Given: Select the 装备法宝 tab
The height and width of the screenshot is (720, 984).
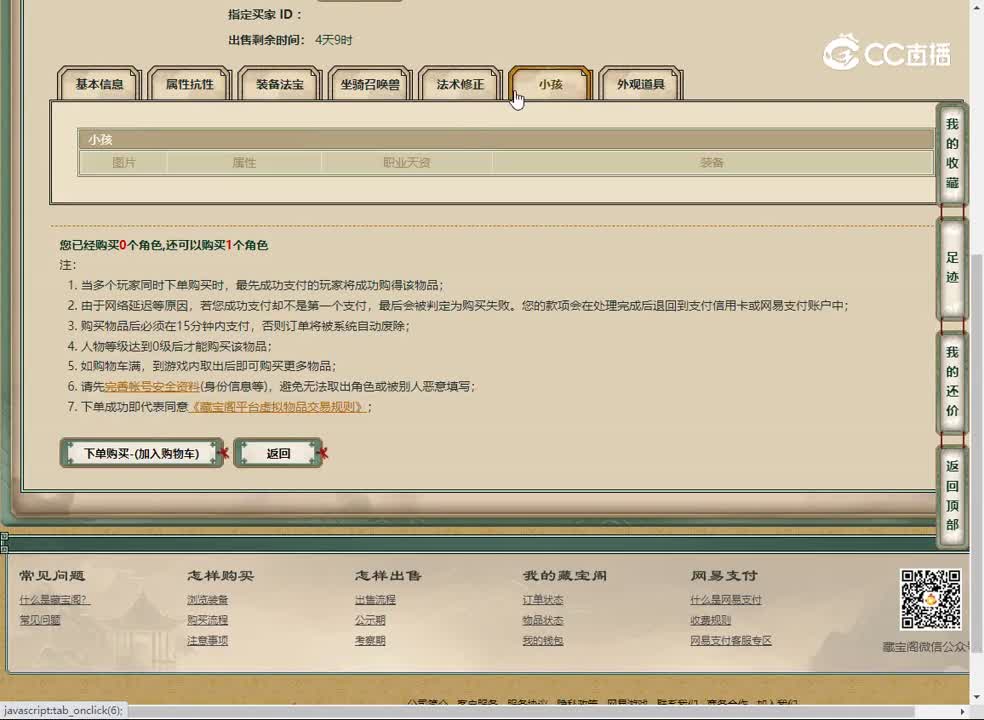Looking at the screenshot, I should (280, 85).
